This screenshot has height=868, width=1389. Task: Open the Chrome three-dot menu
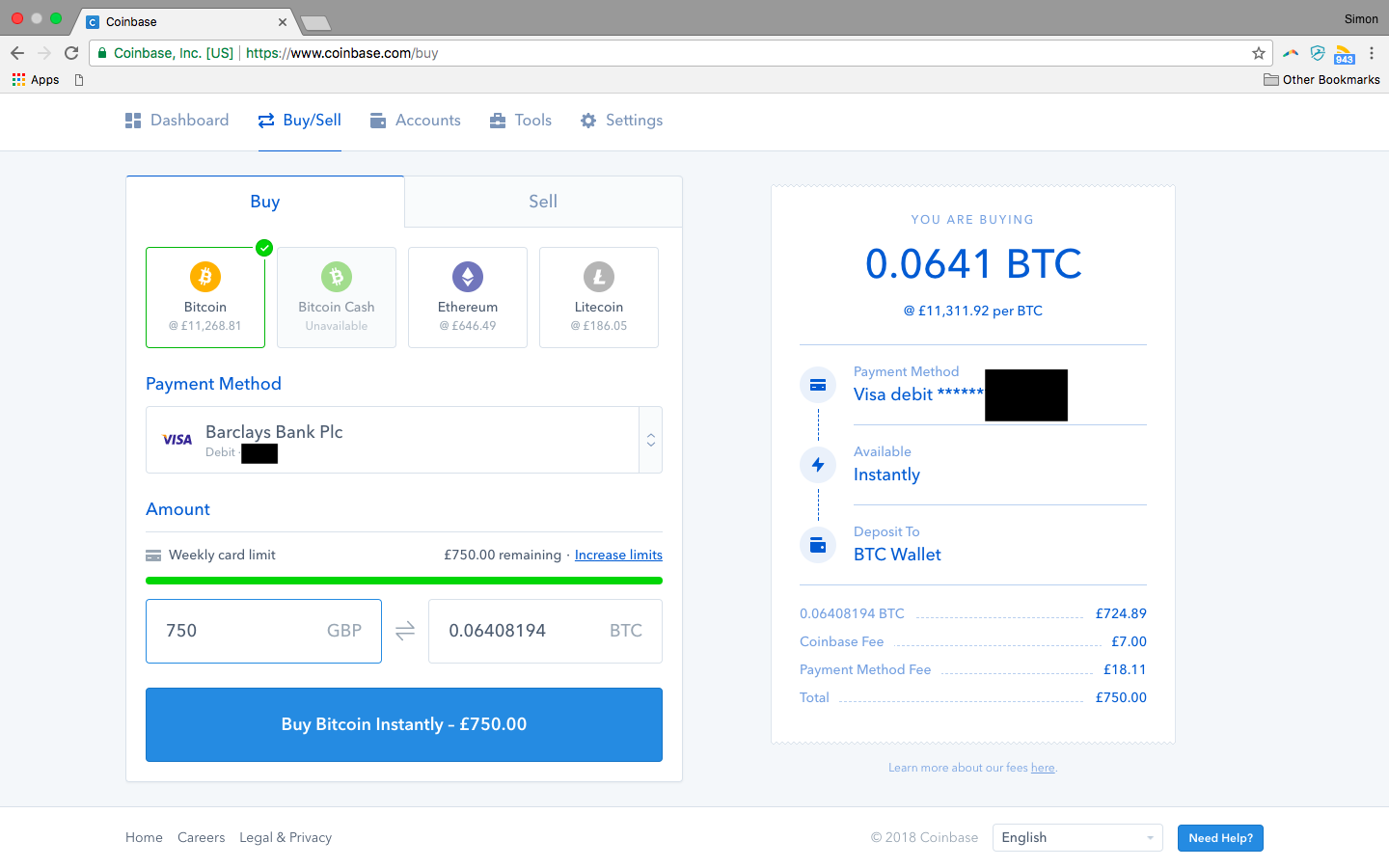point(1372,53)
